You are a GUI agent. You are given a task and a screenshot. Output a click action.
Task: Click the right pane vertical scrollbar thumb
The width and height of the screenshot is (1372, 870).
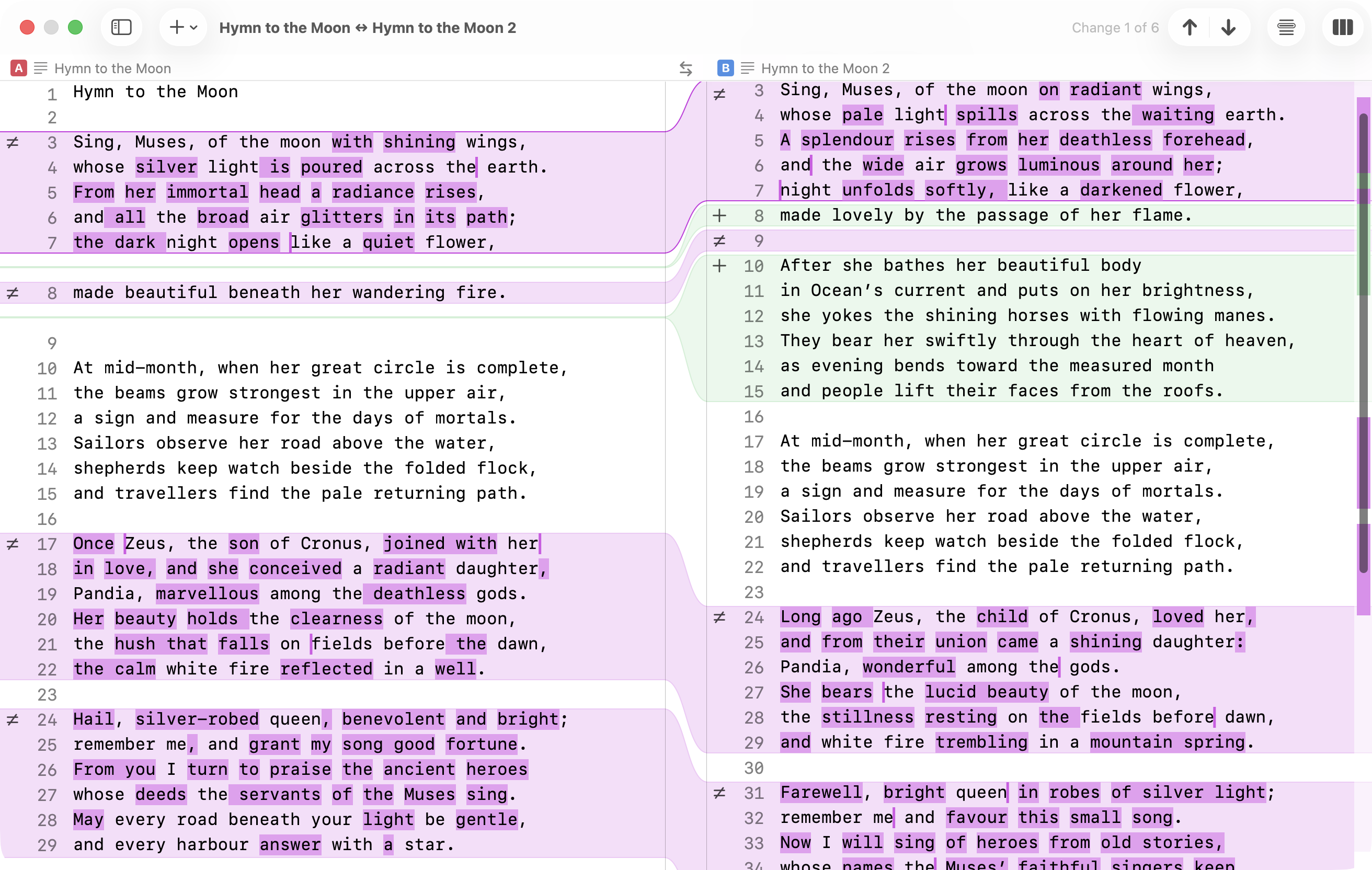(1363, 342)
